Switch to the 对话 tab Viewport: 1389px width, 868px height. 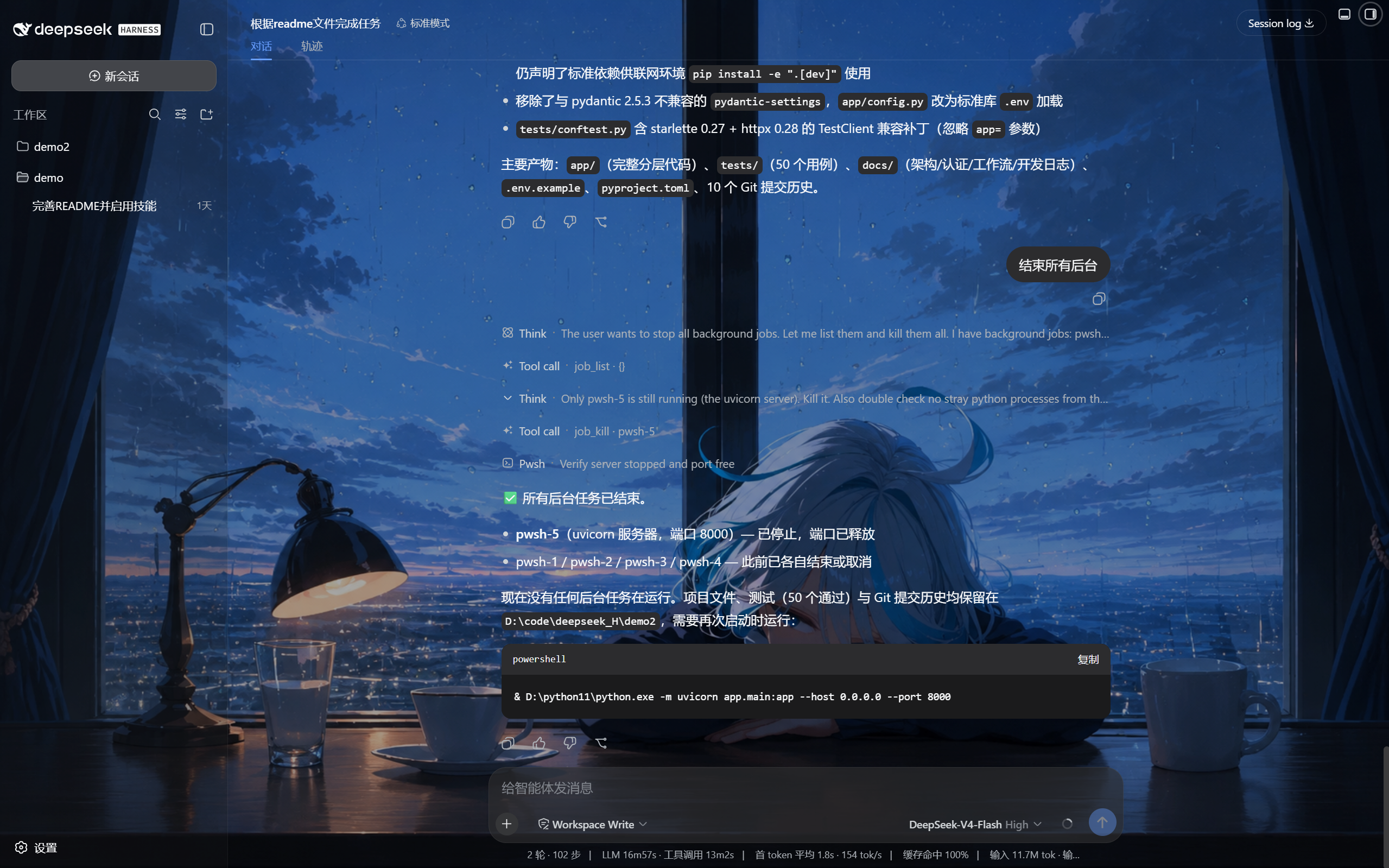tap(261, 46)
